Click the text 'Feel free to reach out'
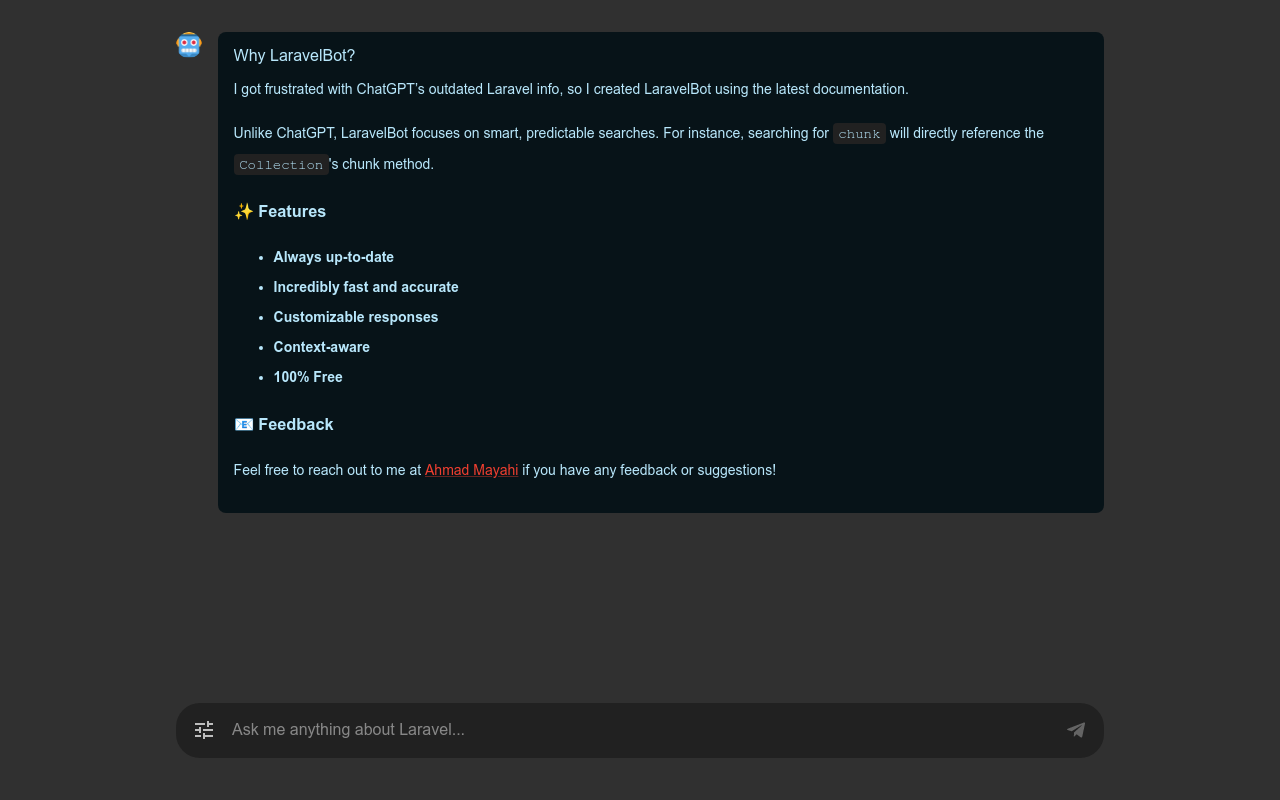Image resolution: width=1280 pixels, height=800 pixels. (x=300, y=470)
